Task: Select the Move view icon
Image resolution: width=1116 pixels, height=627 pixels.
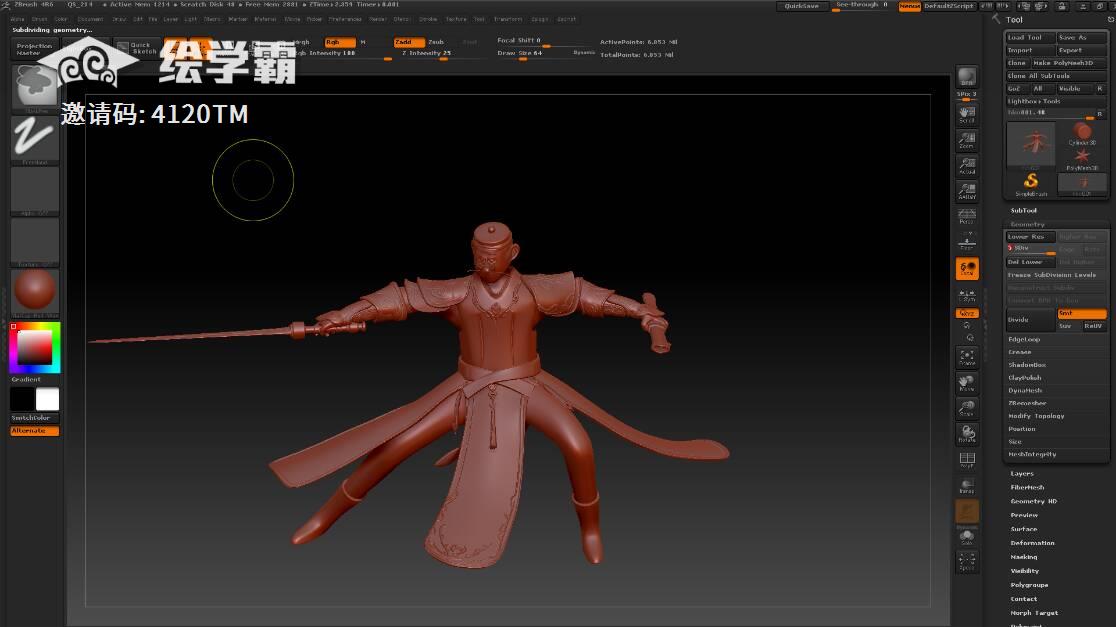Action: coord(966,383)
